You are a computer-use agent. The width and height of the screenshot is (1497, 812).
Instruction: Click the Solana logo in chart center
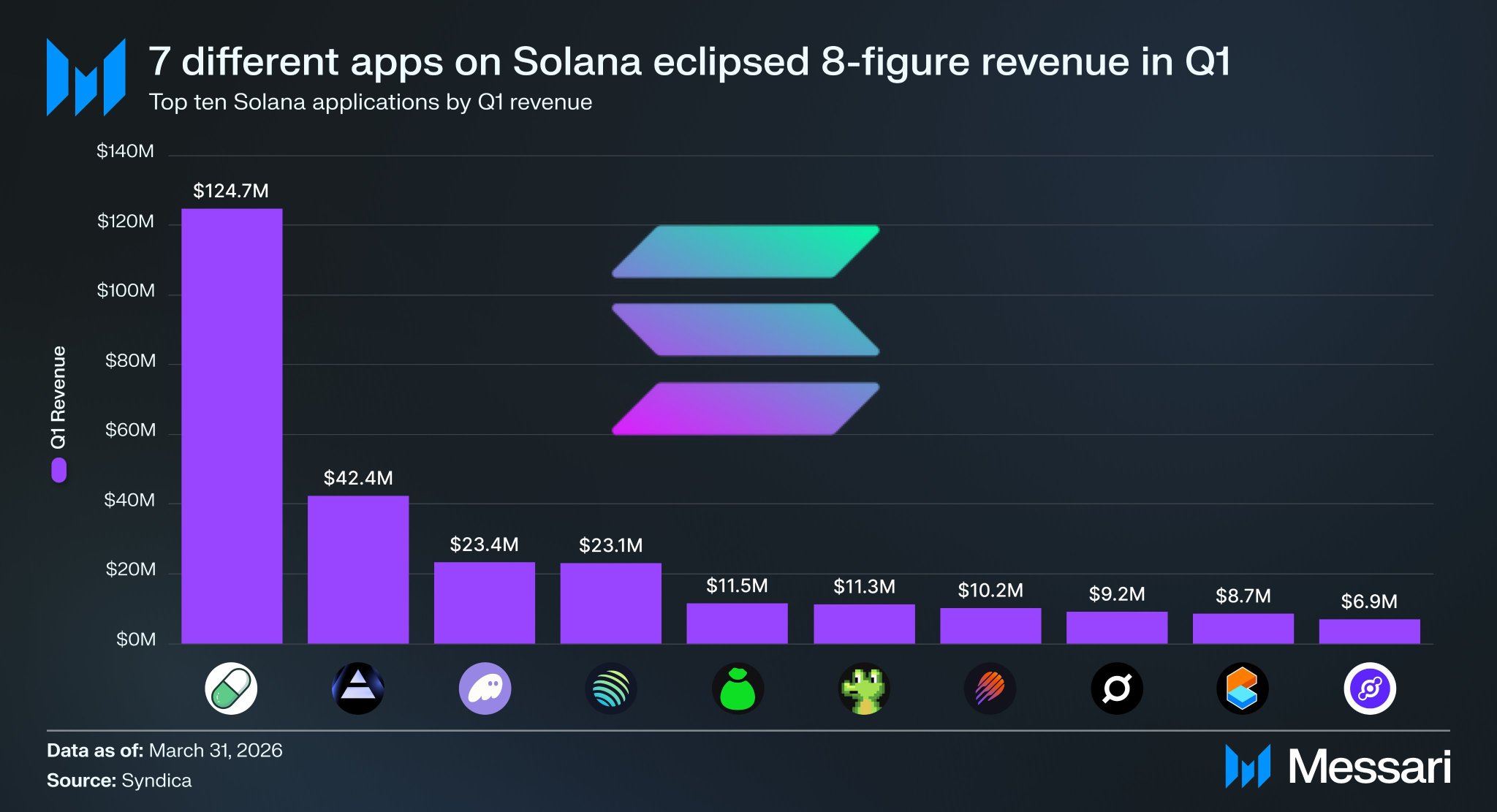click(746, 330)
